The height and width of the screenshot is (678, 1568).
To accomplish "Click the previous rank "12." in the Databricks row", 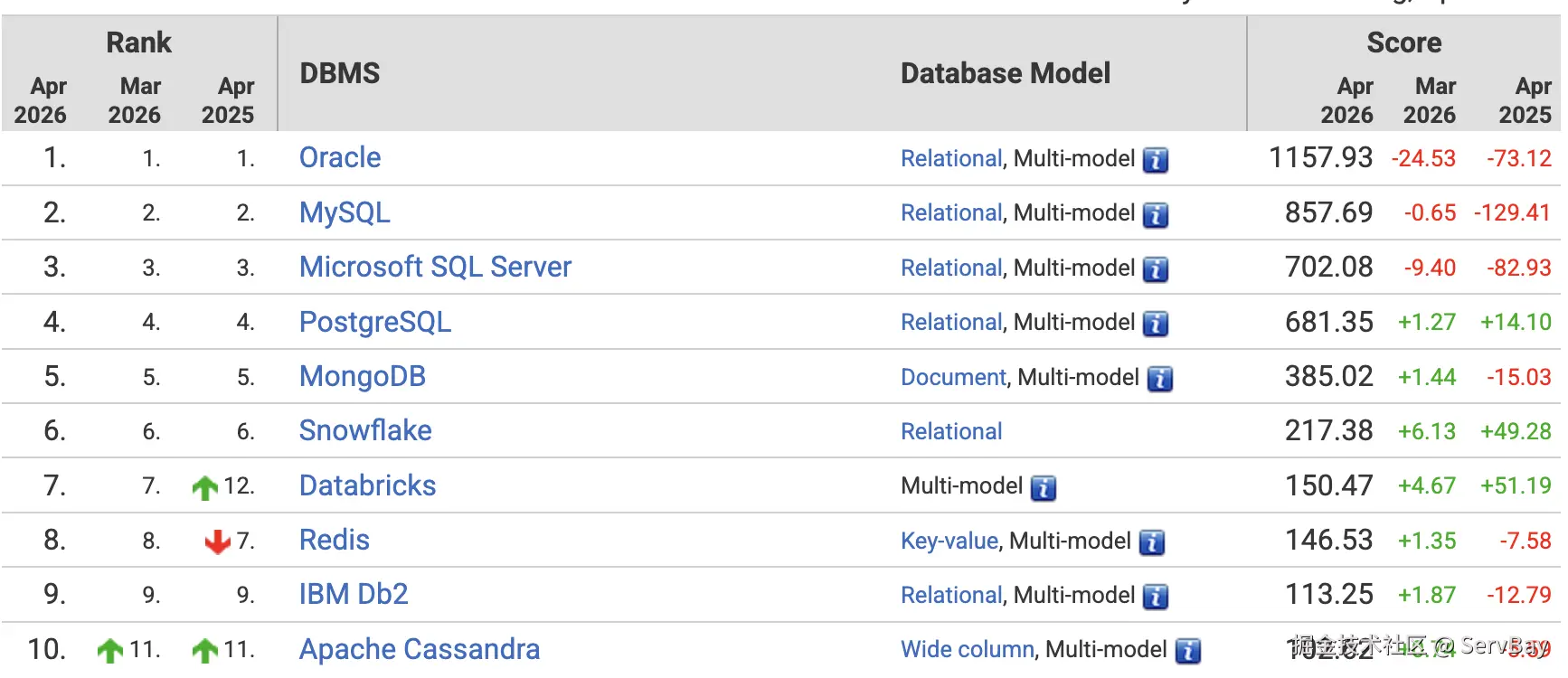I will 239,485.
